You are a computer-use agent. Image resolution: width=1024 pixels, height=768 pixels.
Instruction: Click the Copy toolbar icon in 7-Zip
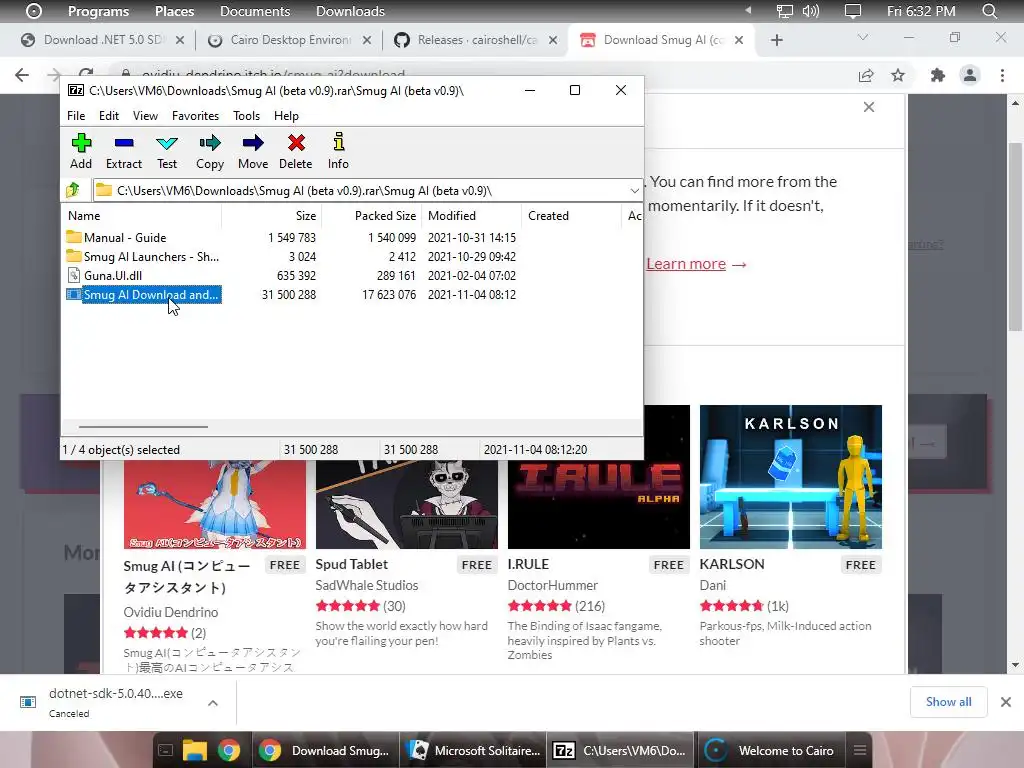210,152
